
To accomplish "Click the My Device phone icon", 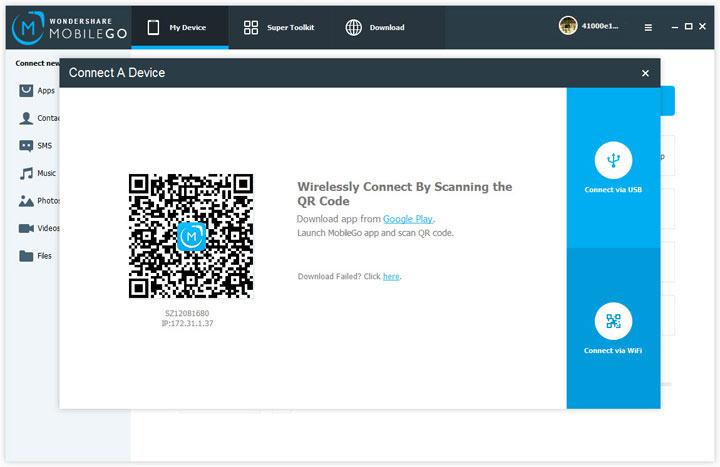I will tap(153, 28).
